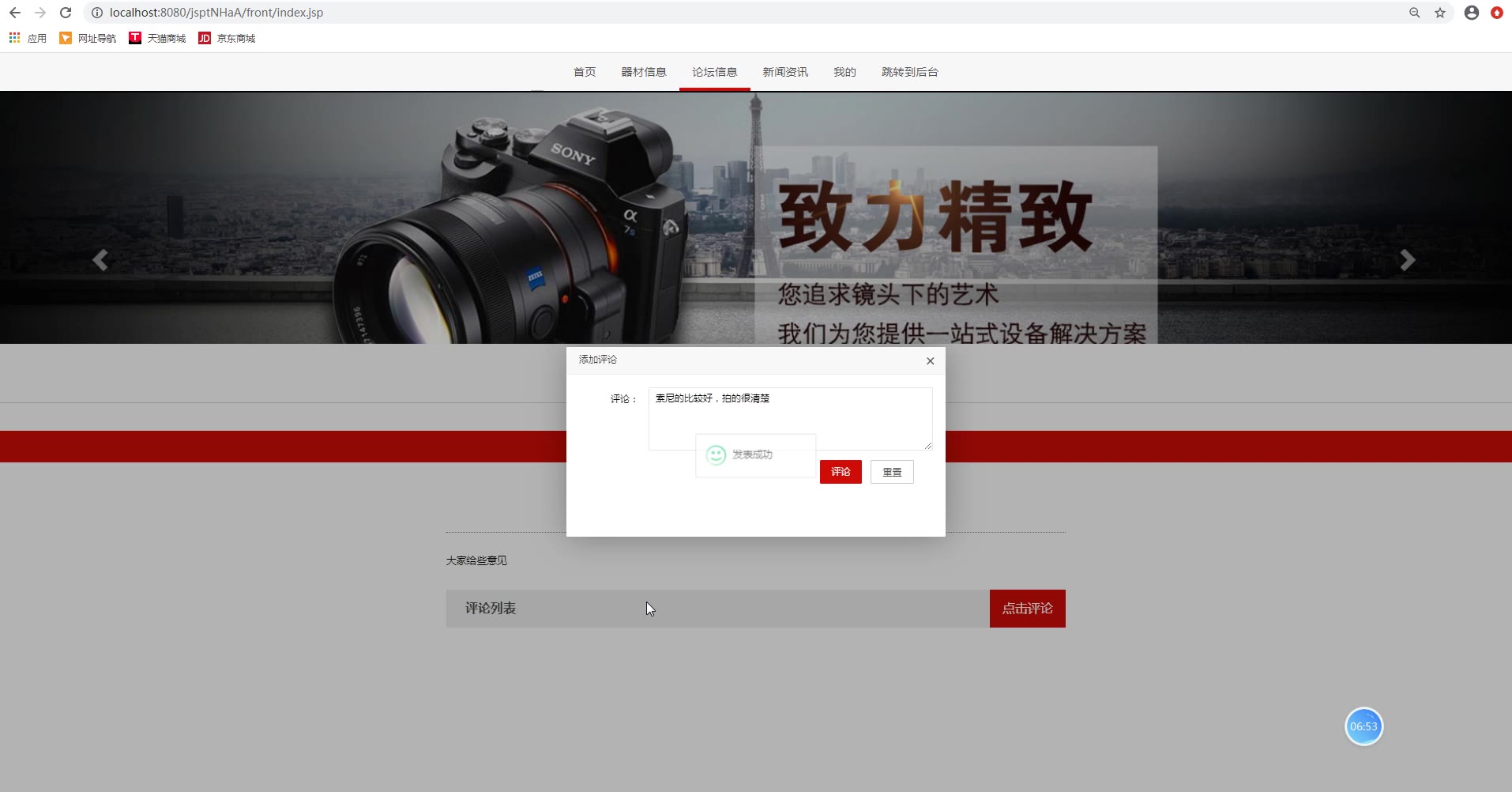The width and height of the screenshot is (1512, 792).
Task: Click into the 评论 text area
Action: click(x=791, y=419)
